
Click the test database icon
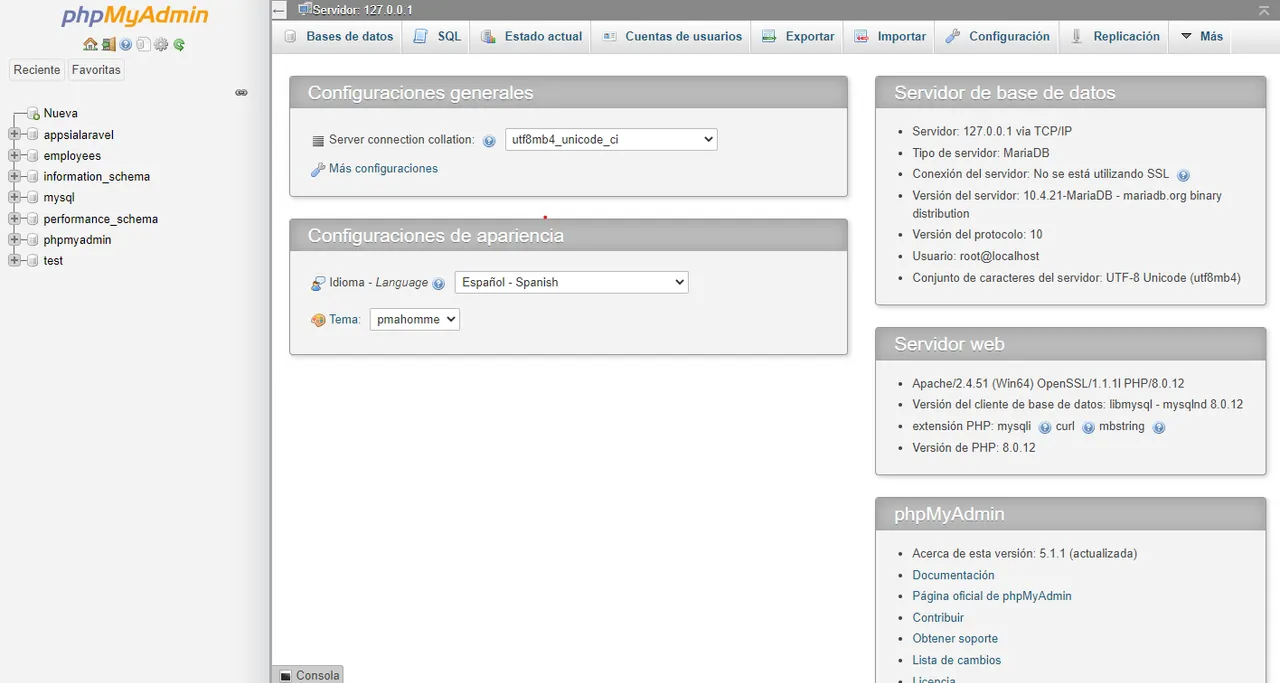click(33, 261)
